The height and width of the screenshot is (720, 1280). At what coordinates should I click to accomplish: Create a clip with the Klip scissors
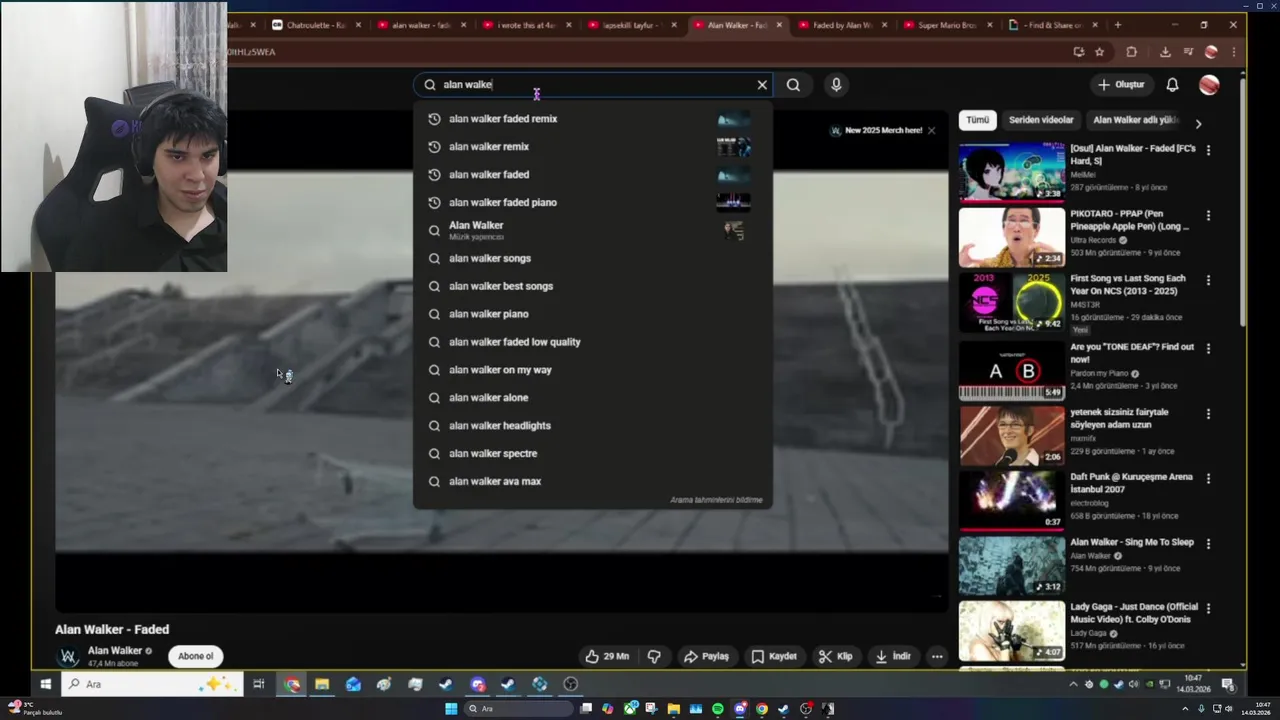(x=835, y=656)
